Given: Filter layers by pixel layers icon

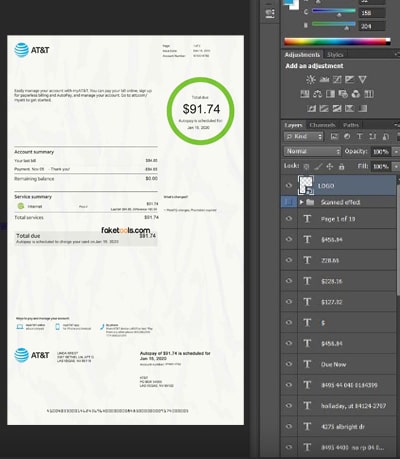Looking at the screenshot, I should (x=334, y=136).
